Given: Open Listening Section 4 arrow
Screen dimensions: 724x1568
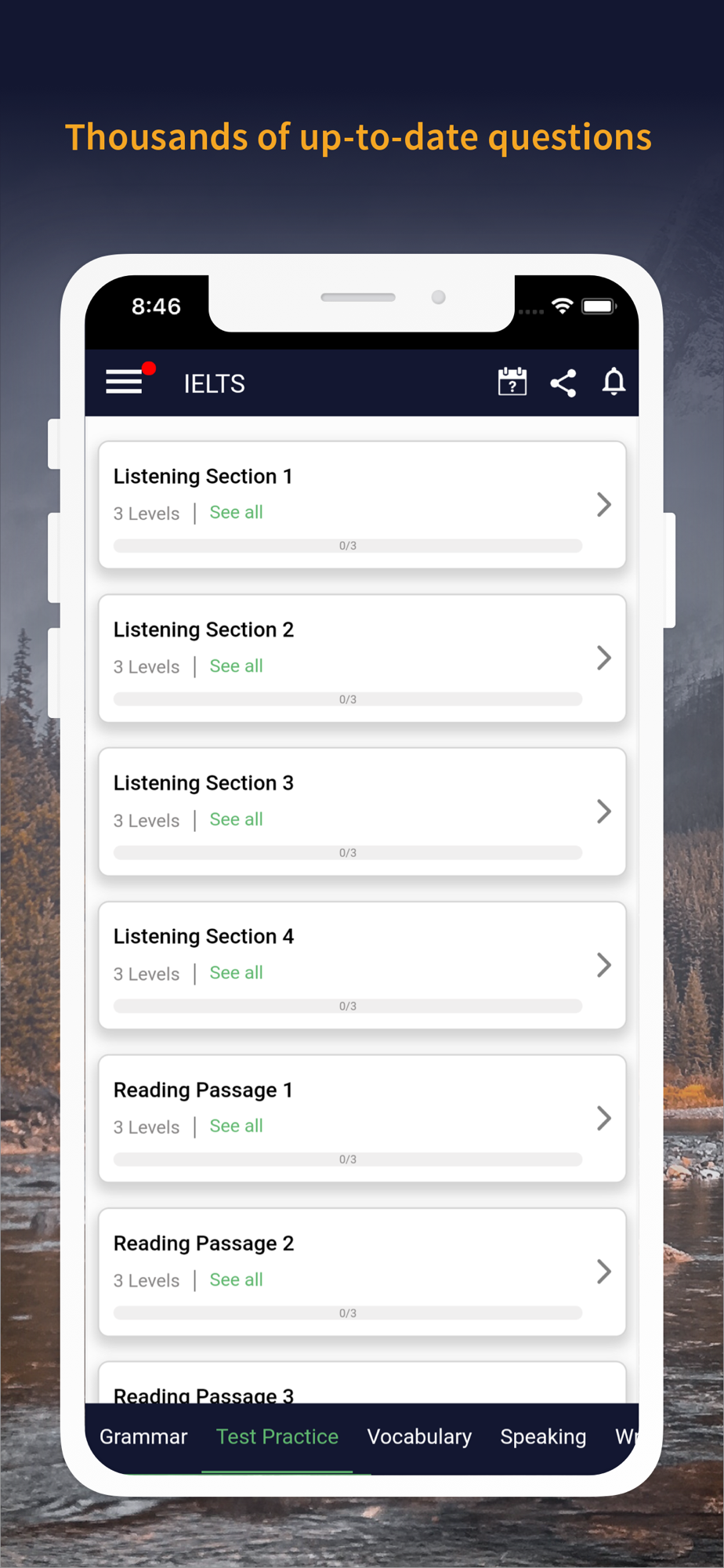Looking at the screenshot, I should point(603,965).
